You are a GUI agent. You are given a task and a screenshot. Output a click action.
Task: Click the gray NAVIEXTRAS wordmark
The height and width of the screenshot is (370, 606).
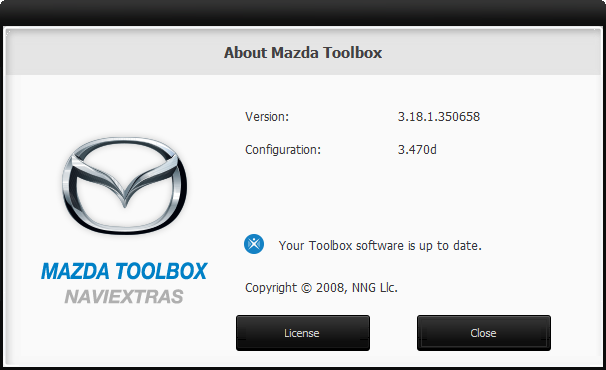coord(124,297)
